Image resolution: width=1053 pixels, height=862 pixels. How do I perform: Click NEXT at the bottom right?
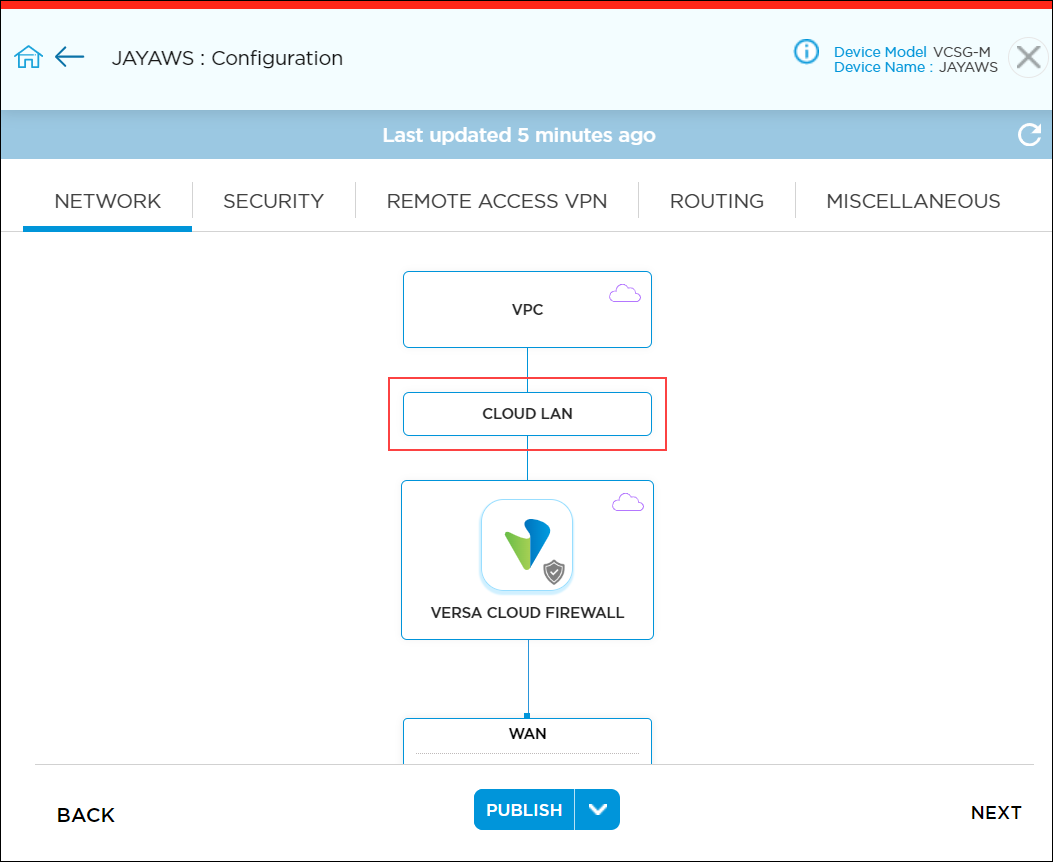(996, 813)
